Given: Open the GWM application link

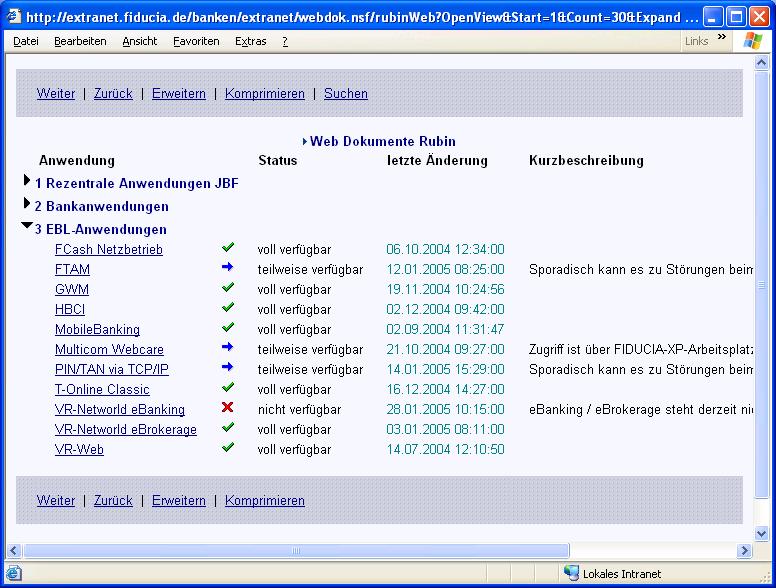Looking at the screenshot, I should (x=72, y=289).
